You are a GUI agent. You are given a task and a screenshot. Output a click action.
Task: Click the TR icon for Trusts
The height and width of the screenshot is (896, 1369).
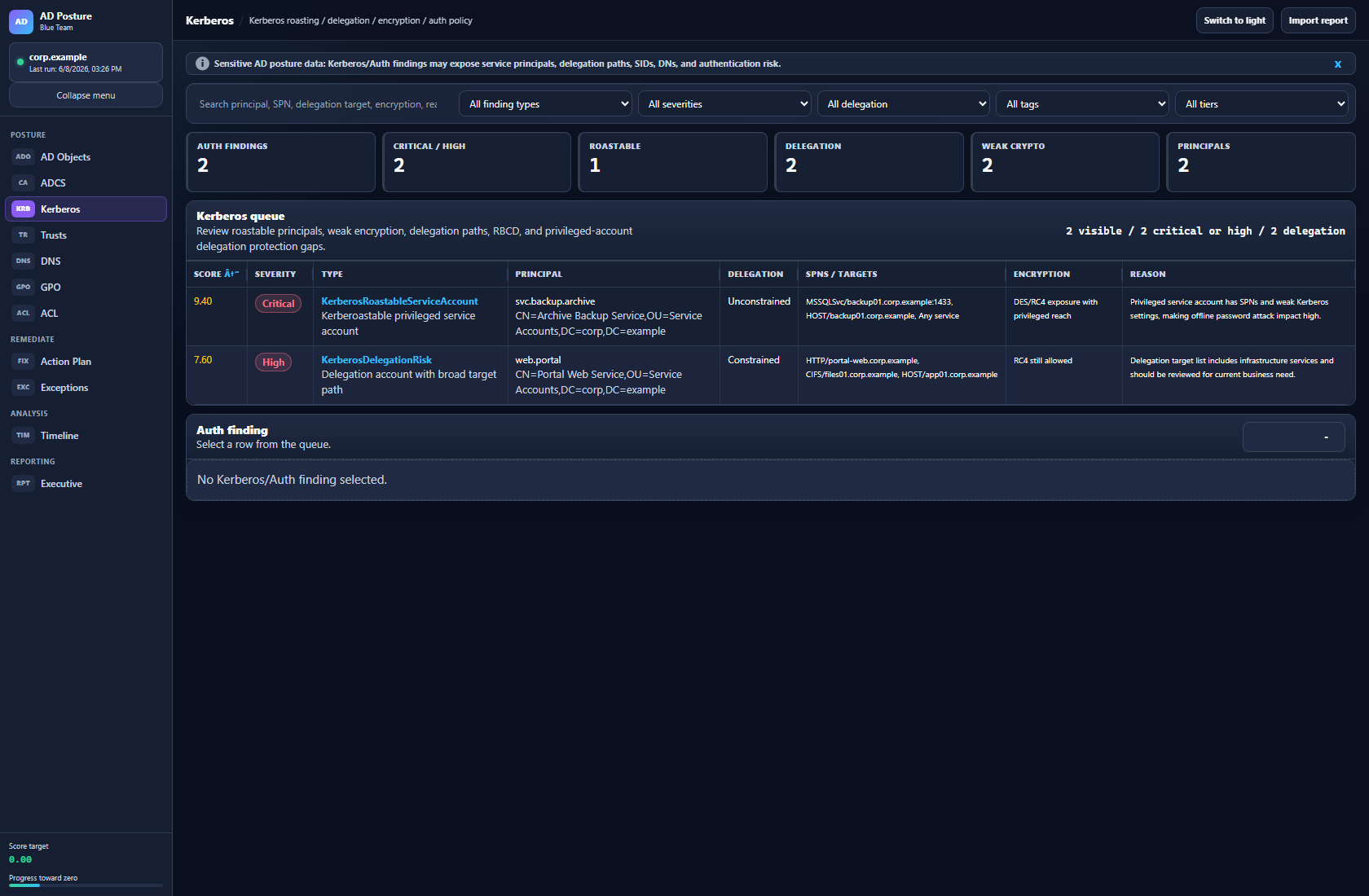(23, 235)
